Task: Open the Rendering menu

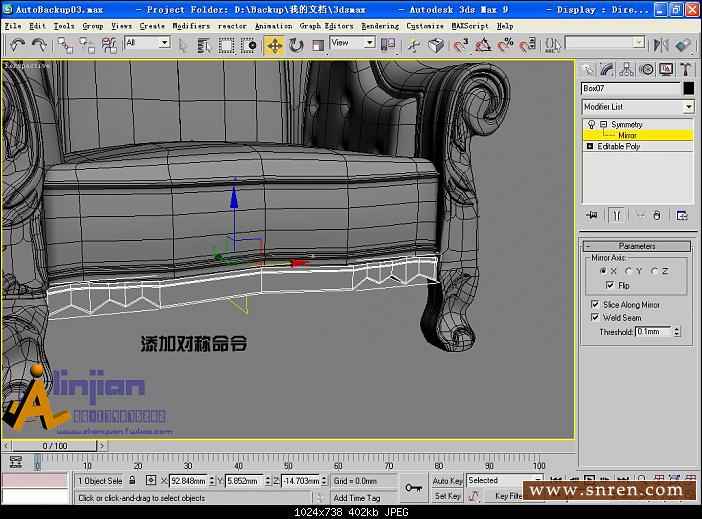Action: click(379, 26)
